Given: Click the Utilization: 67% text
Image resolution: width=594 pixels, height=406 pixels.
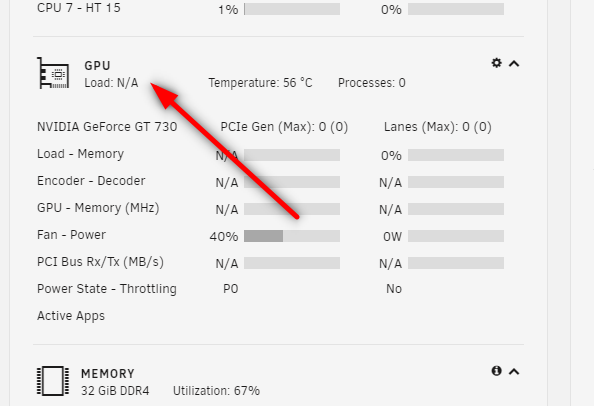Looking at the screenshot, I should coord(216,390).
